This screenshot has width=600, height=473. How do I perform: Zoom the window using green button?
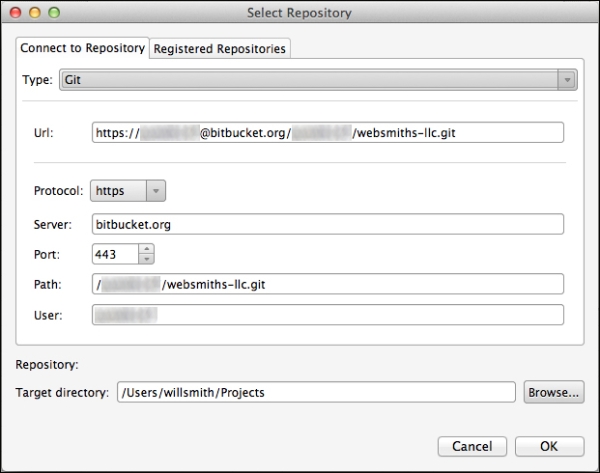pyautogui.click(x=54, y=13)
